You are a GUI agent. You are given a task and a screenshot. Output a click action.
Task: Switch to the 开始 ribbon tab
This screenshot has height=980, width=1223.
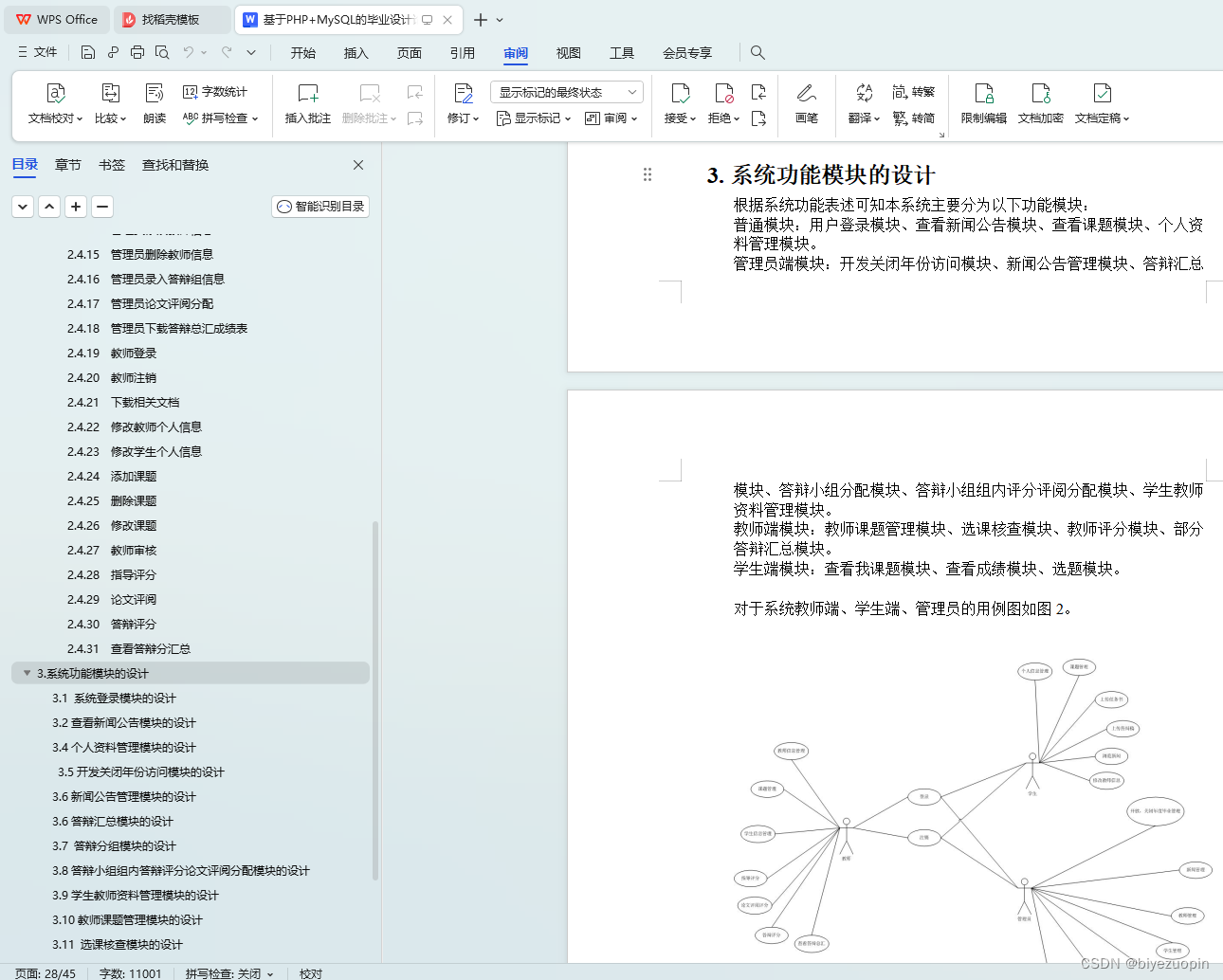pos(303,53)
